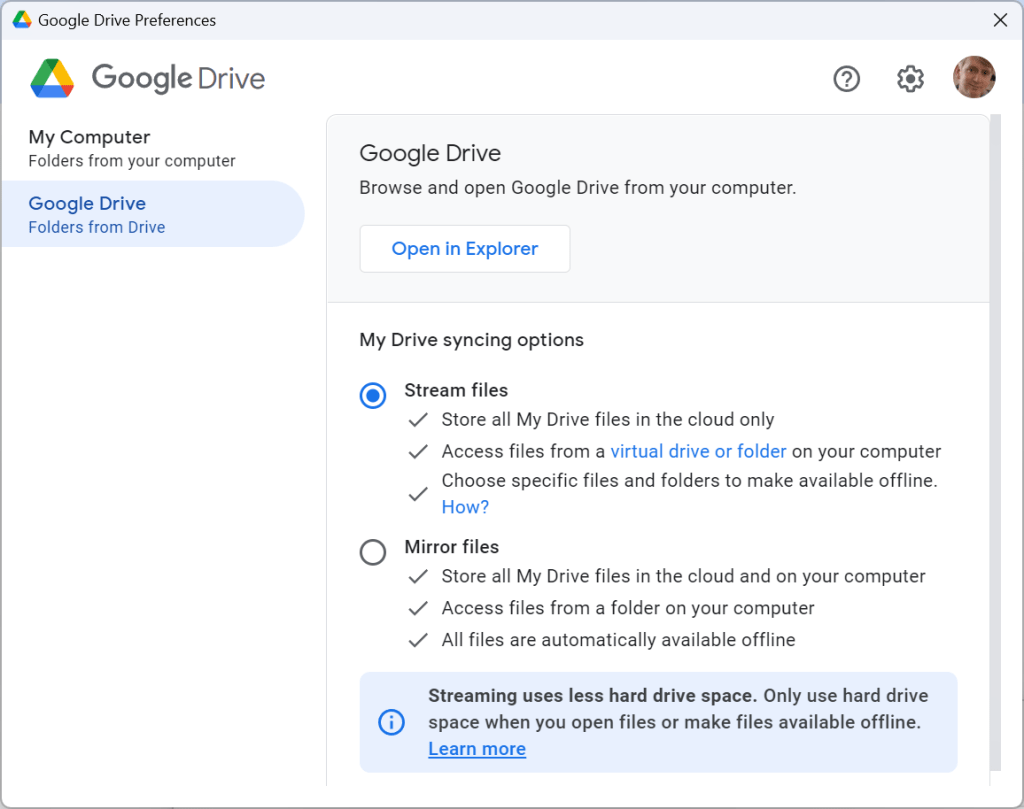Open the 'virtual drive or folder' link

(x=698, y=451)
